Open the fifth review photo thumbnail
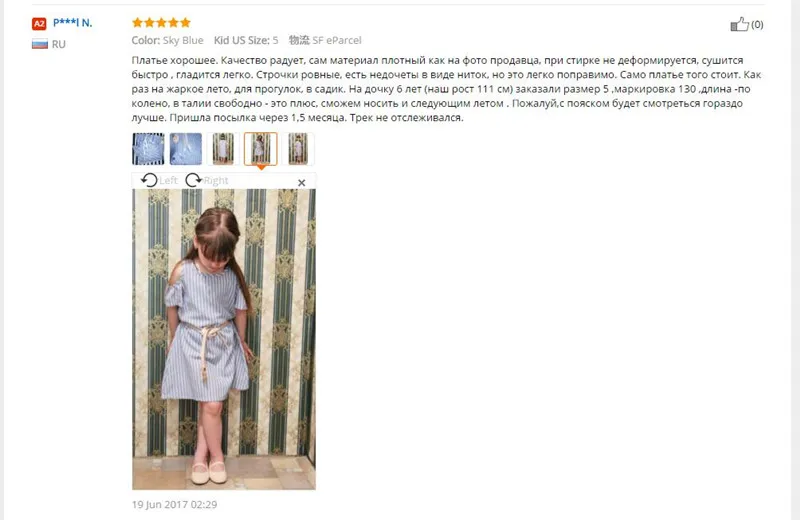This screenshot has width=800, height=520. (x=298, y=148)
